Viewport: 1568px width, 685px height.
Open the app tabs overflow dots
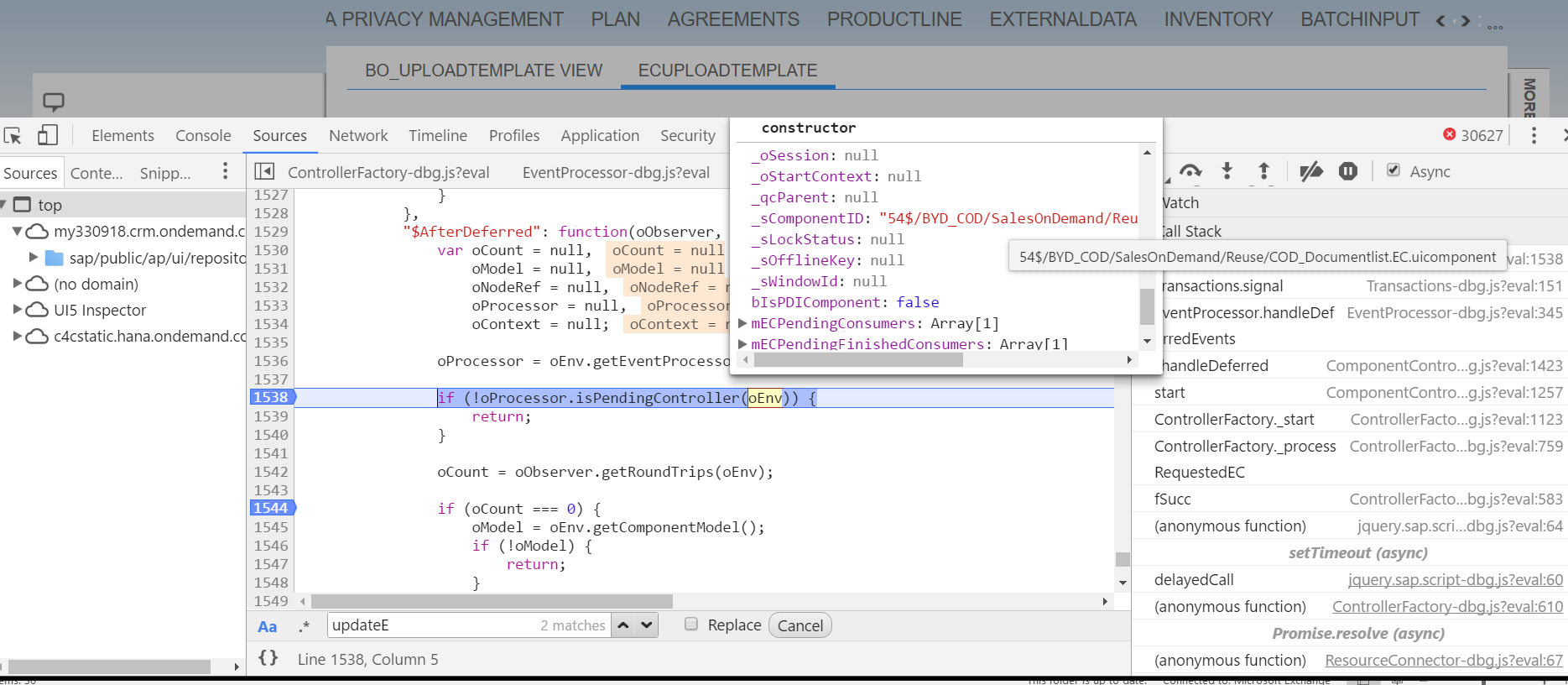pos(1495,27)
